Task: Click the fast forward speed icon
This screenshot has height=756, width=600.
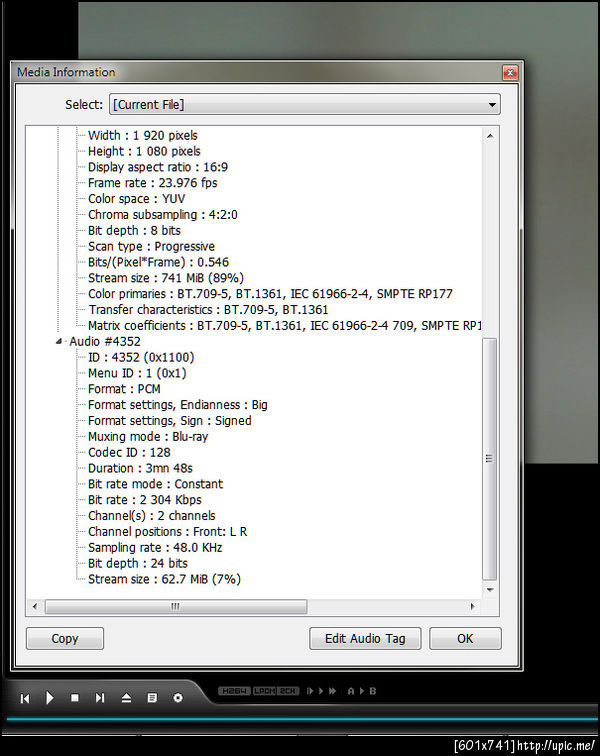Action: [332, 691]
